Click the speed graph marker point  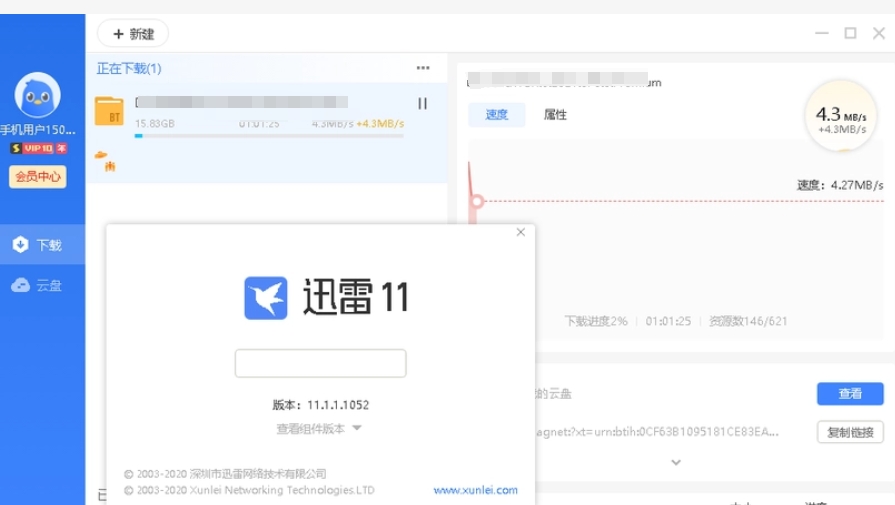pos(477,201)
